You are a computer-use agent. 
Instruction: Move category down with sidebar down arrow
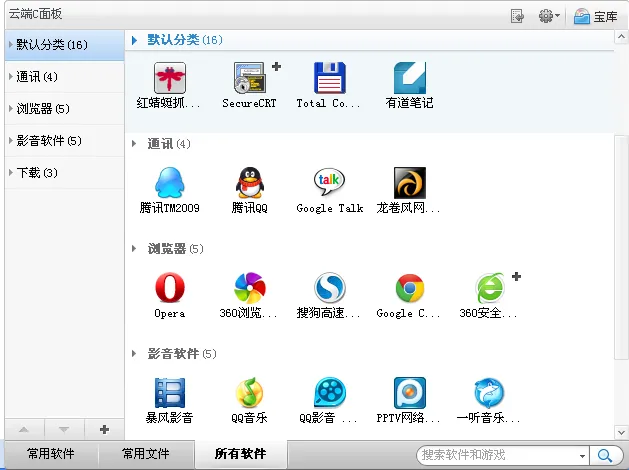64,429
